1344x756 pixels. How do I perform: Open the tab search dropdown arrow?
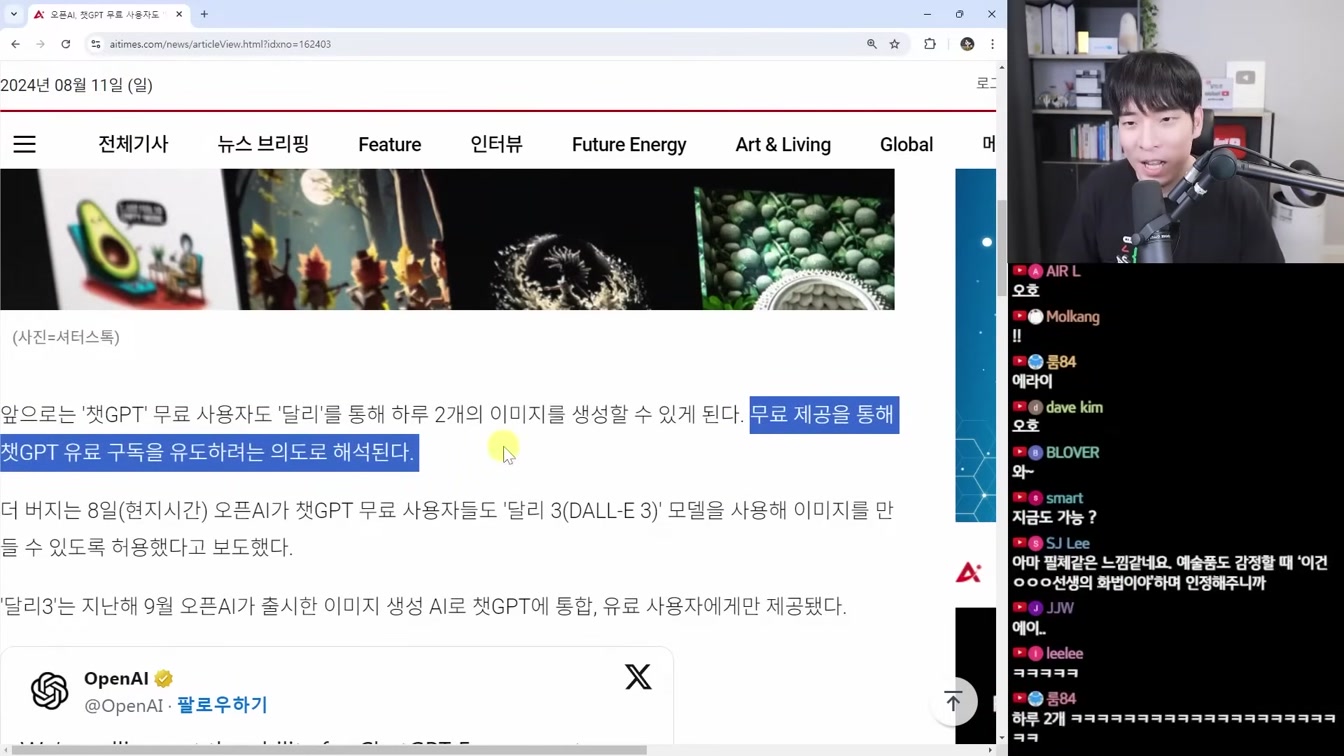point(14,14)
